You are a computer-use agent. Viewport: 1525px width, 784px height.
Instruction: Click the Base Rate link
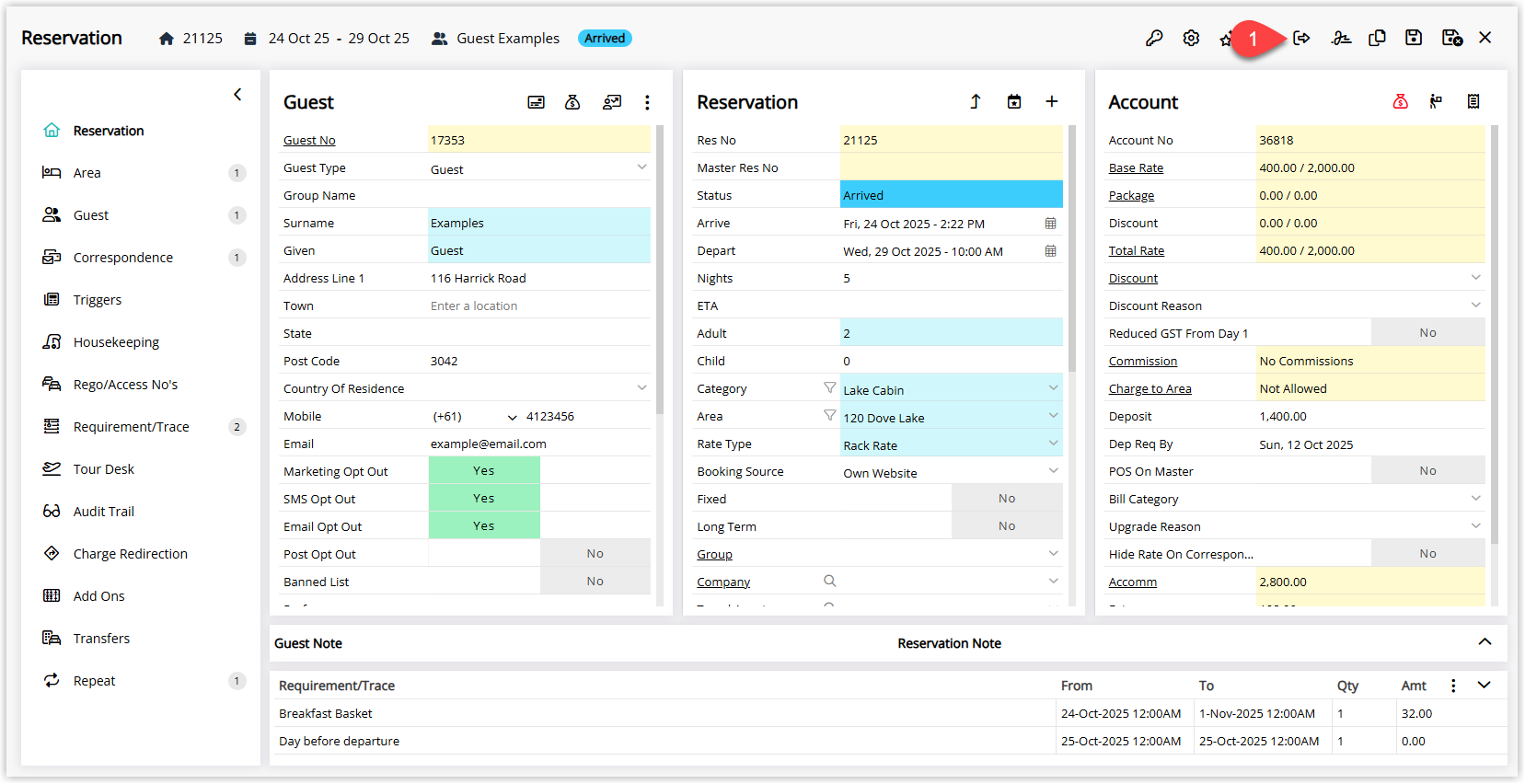coord(1136,168)
